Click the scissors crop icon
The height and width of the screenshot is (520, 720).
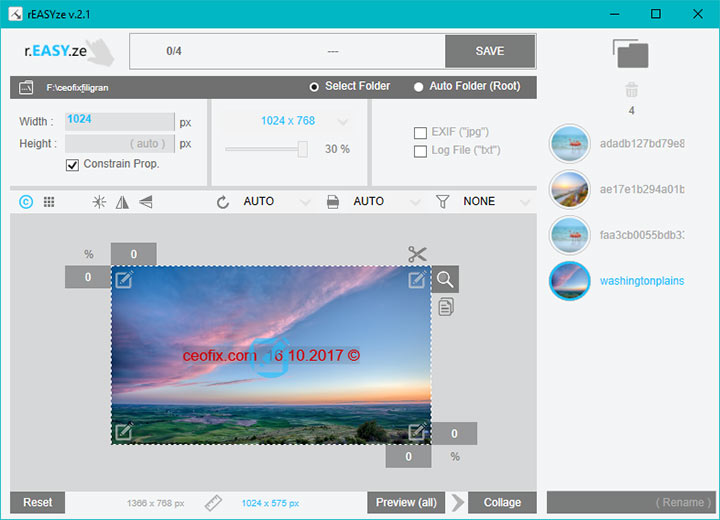(x=417, y=254)
